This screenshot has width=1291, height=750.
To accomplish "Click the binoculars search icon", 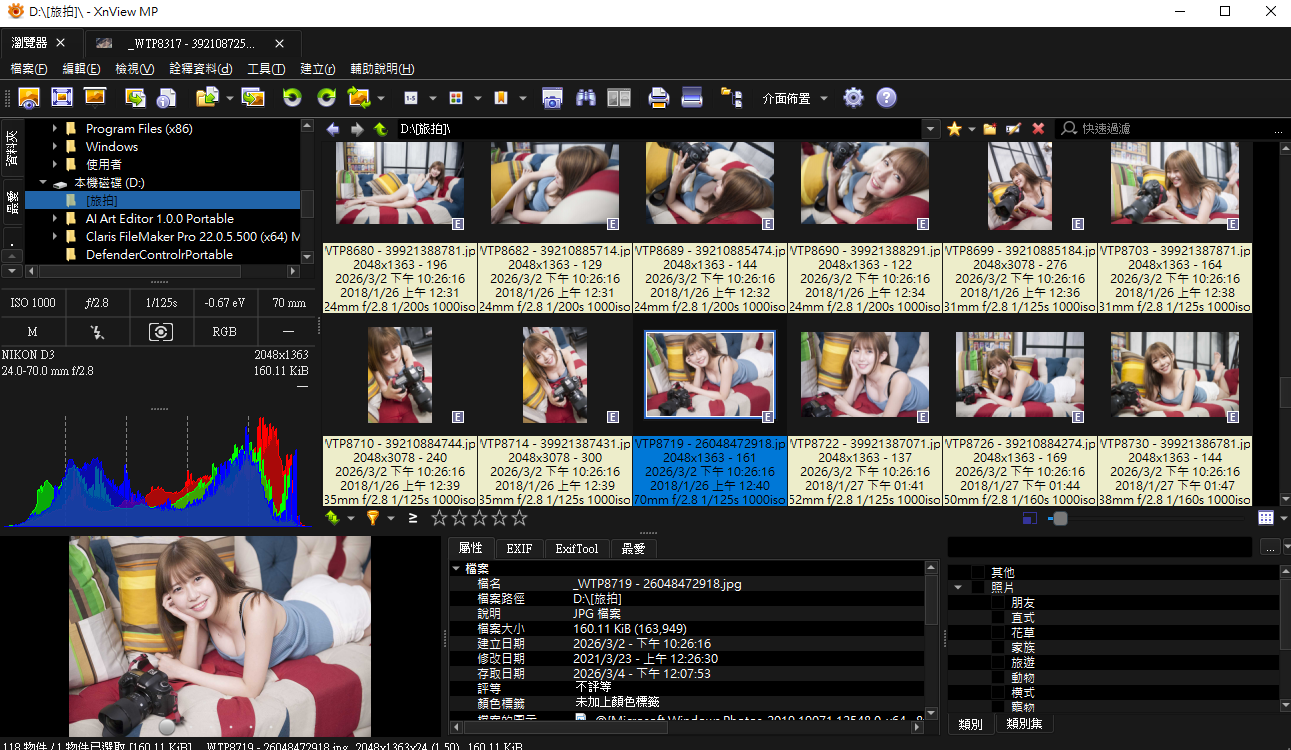I will 586,98.
